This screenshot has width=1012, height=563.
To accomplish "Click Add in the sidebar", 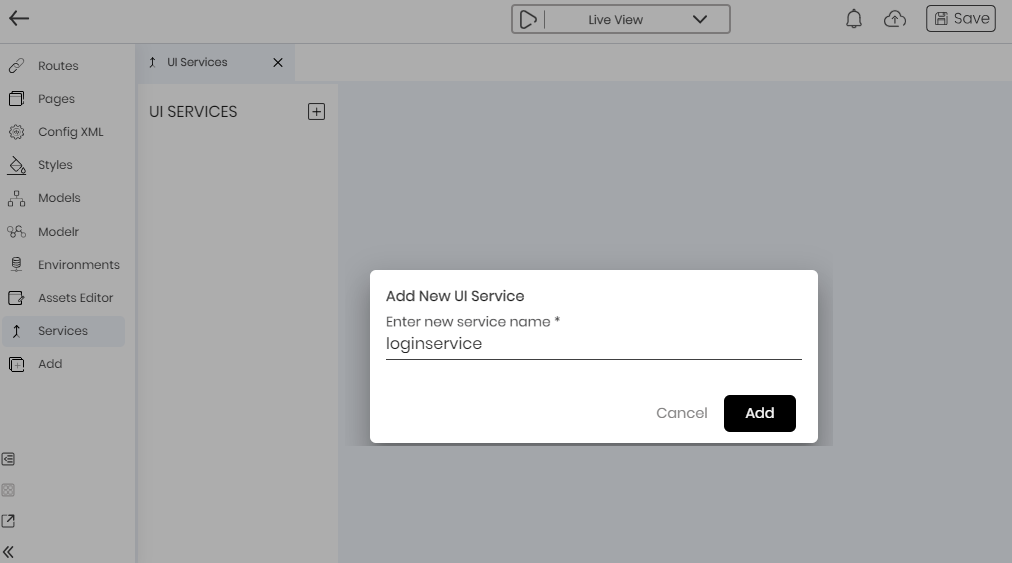I will 50,364.
